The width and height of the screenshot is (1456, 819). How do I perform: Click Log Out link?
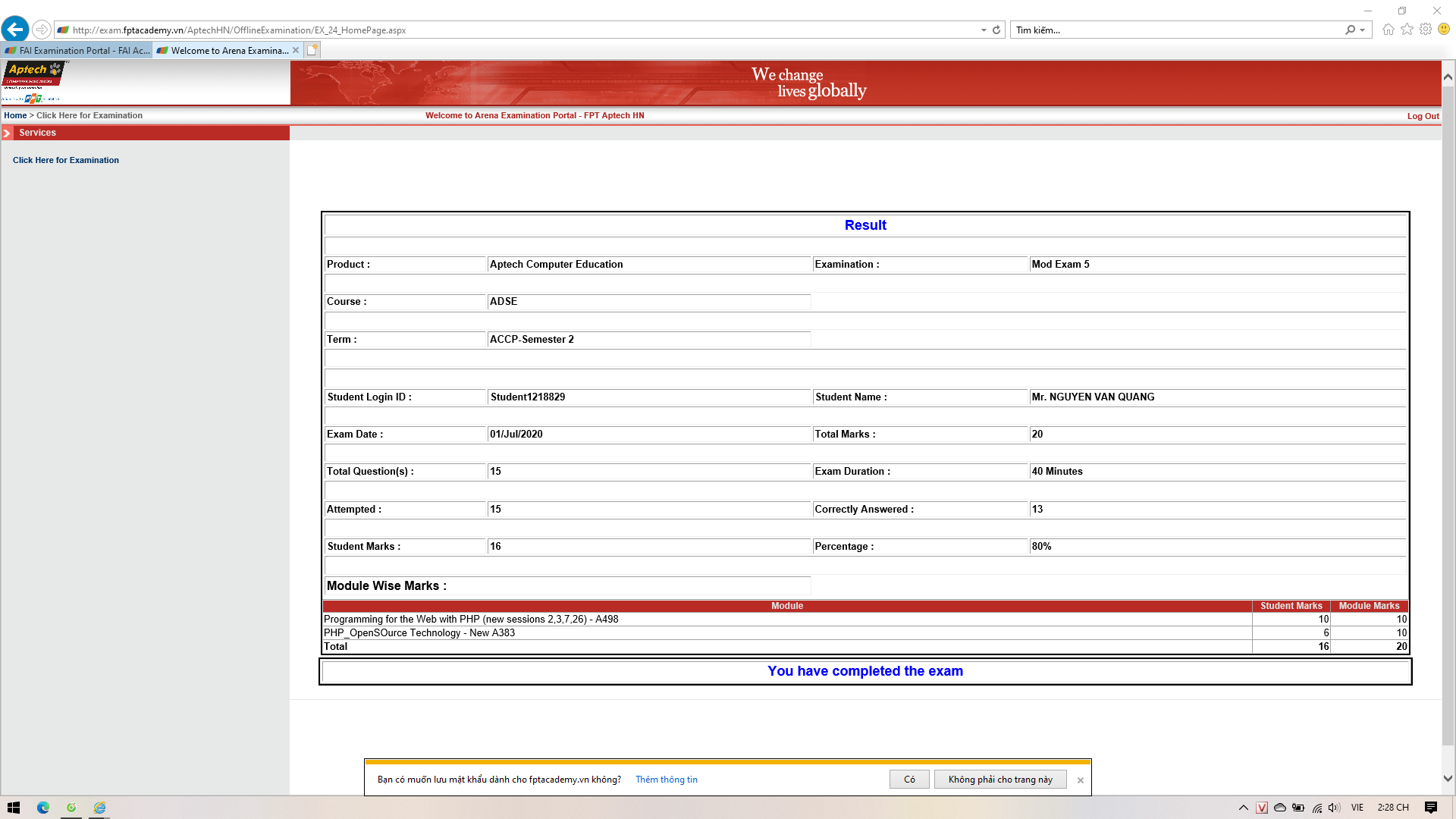[1423, 116]
